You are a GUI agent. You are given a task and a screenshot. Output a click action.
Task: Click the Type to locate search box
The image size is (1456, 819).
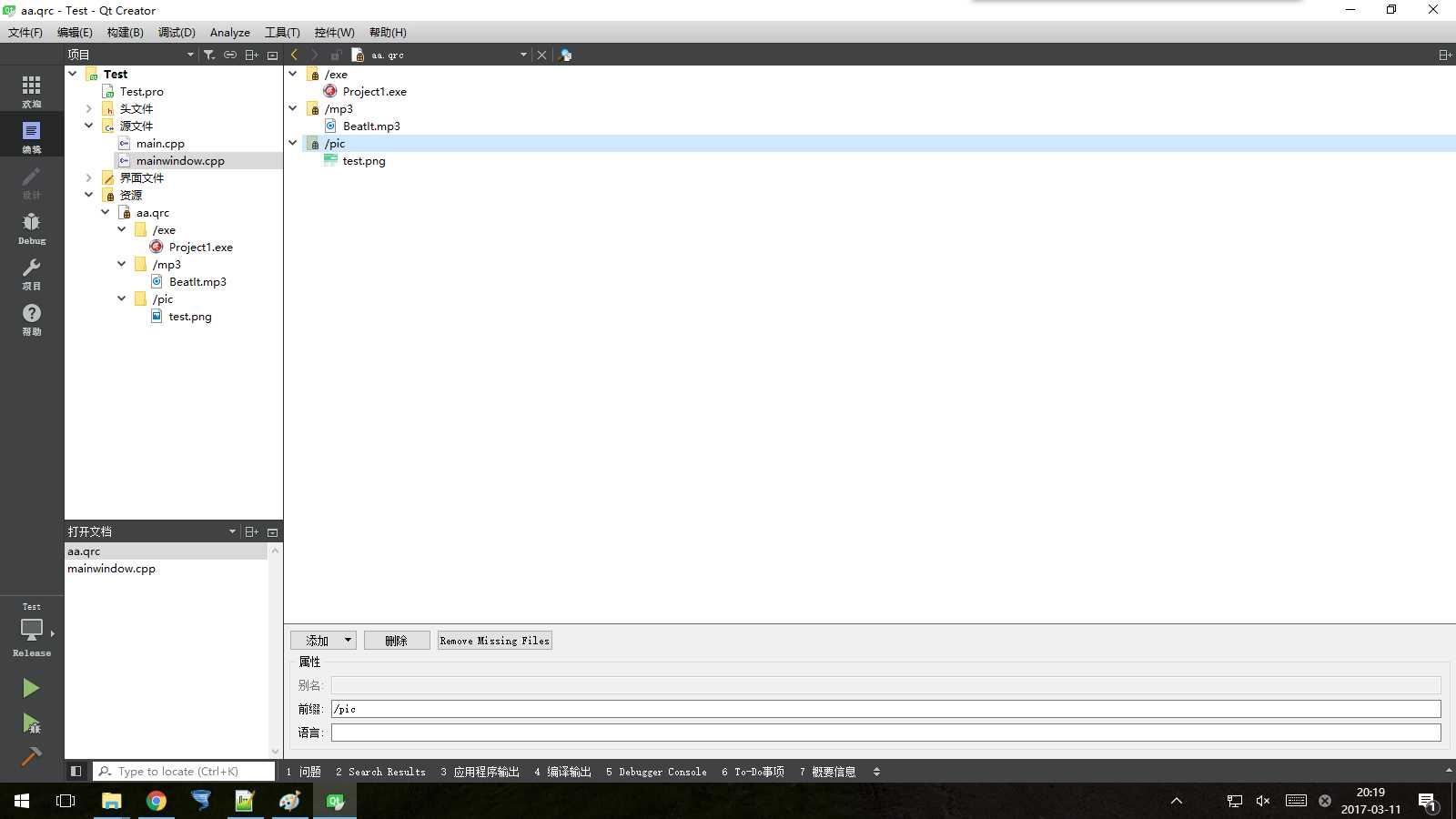[x=184, y=772]
